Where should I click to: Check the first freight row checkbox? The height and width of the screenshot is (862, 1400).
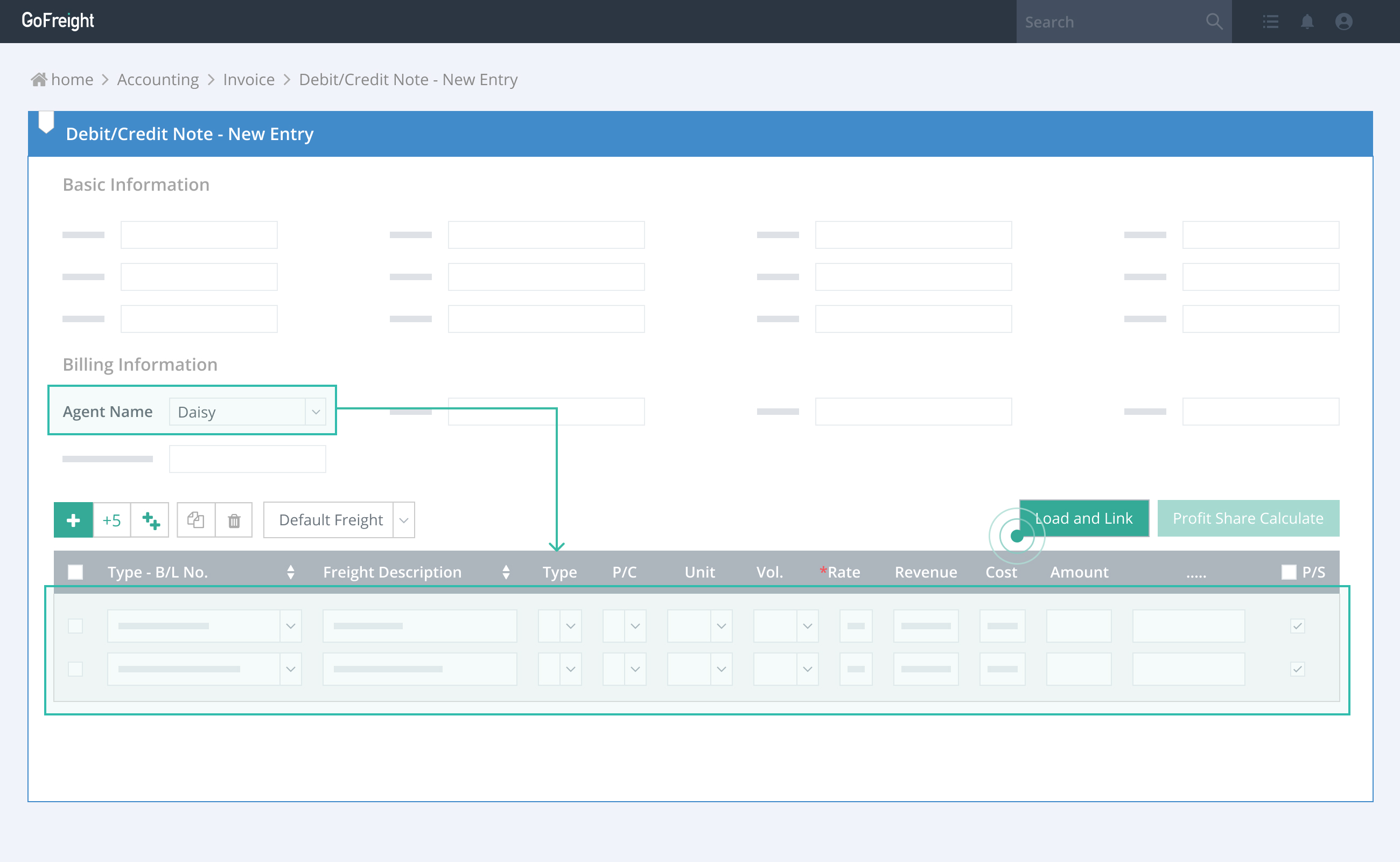(x=75, y=626)
